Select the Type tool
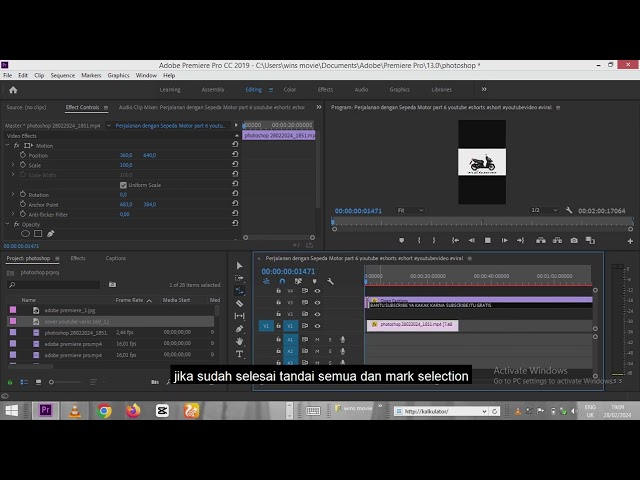This screenshot has width=640, height=480. click(x=240, y=354)
